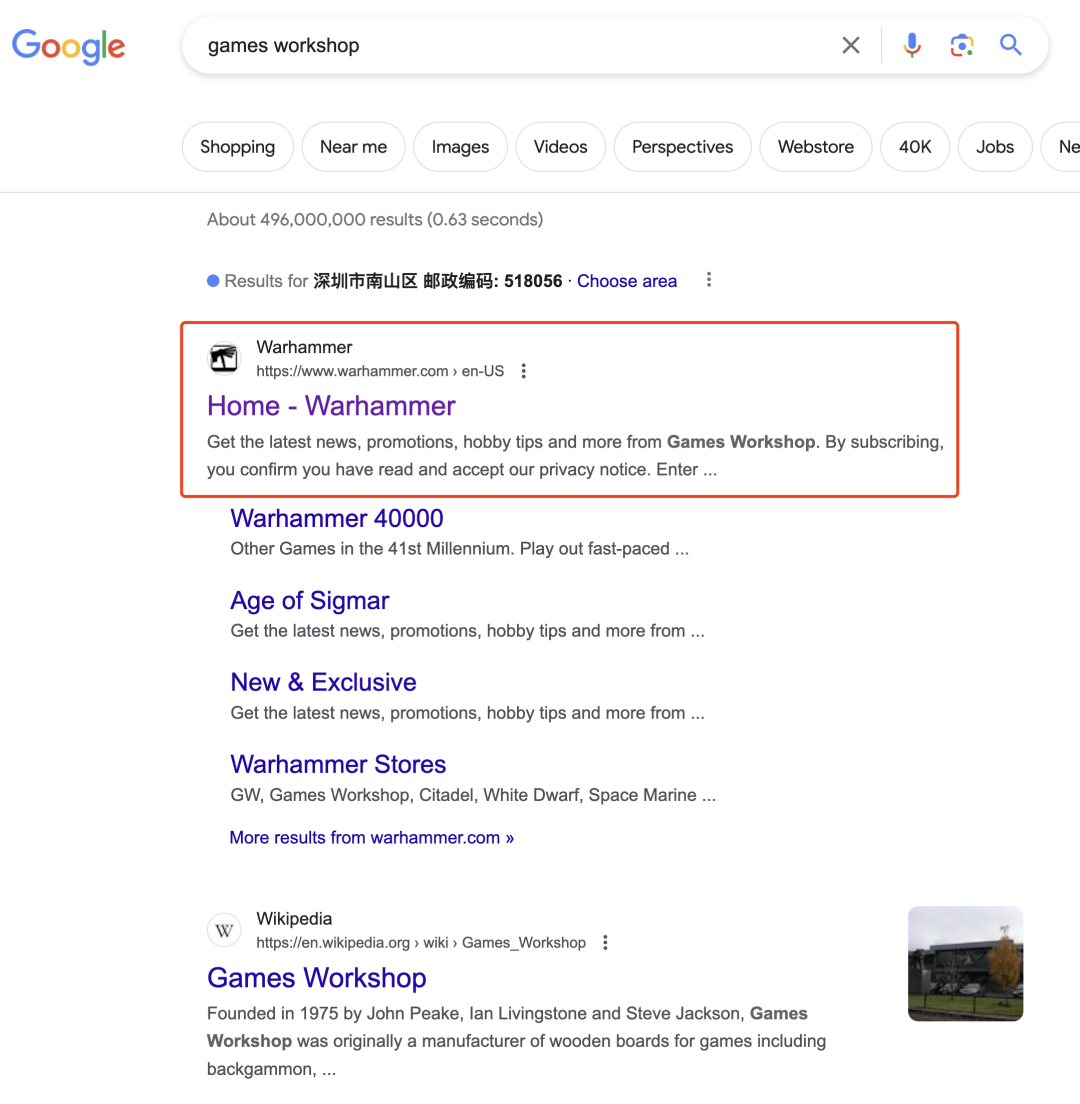The height and width of the screenshot is (1104, 1080).
Task: Click the Choose area link
Action: (627, 281)
